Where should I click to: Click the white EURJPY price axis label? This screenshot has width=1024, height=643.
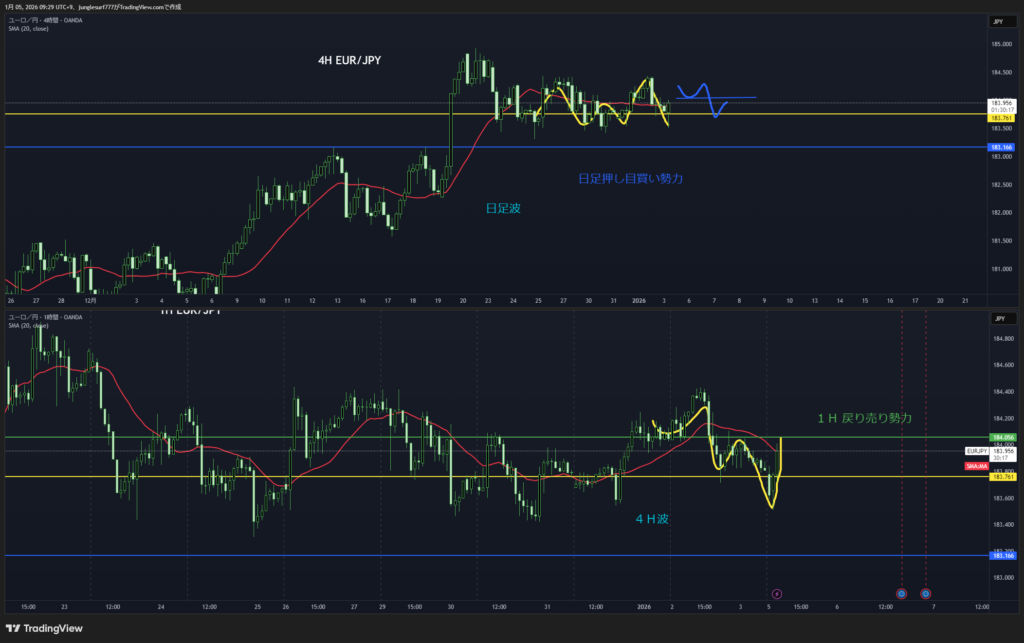tap(977, 451)
